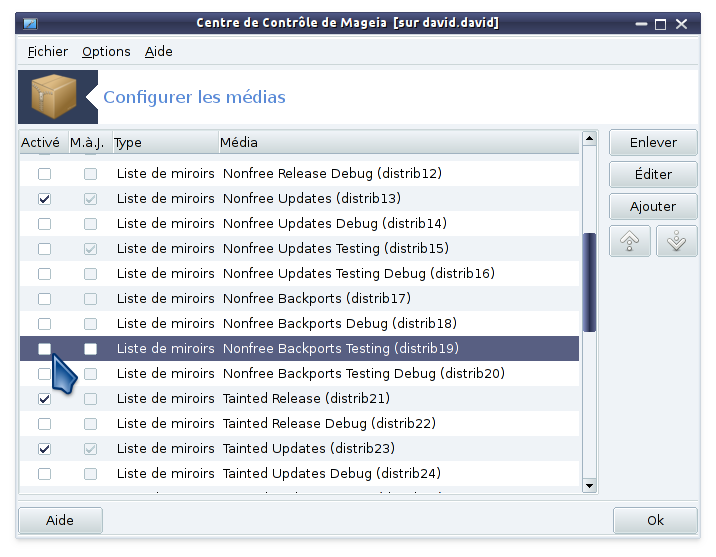Image resolution: width=716 pixels, height=557 pixels.
Task: Select the Nonfree Backports Testing (distrib19) row
Action: tap(299, 348)
